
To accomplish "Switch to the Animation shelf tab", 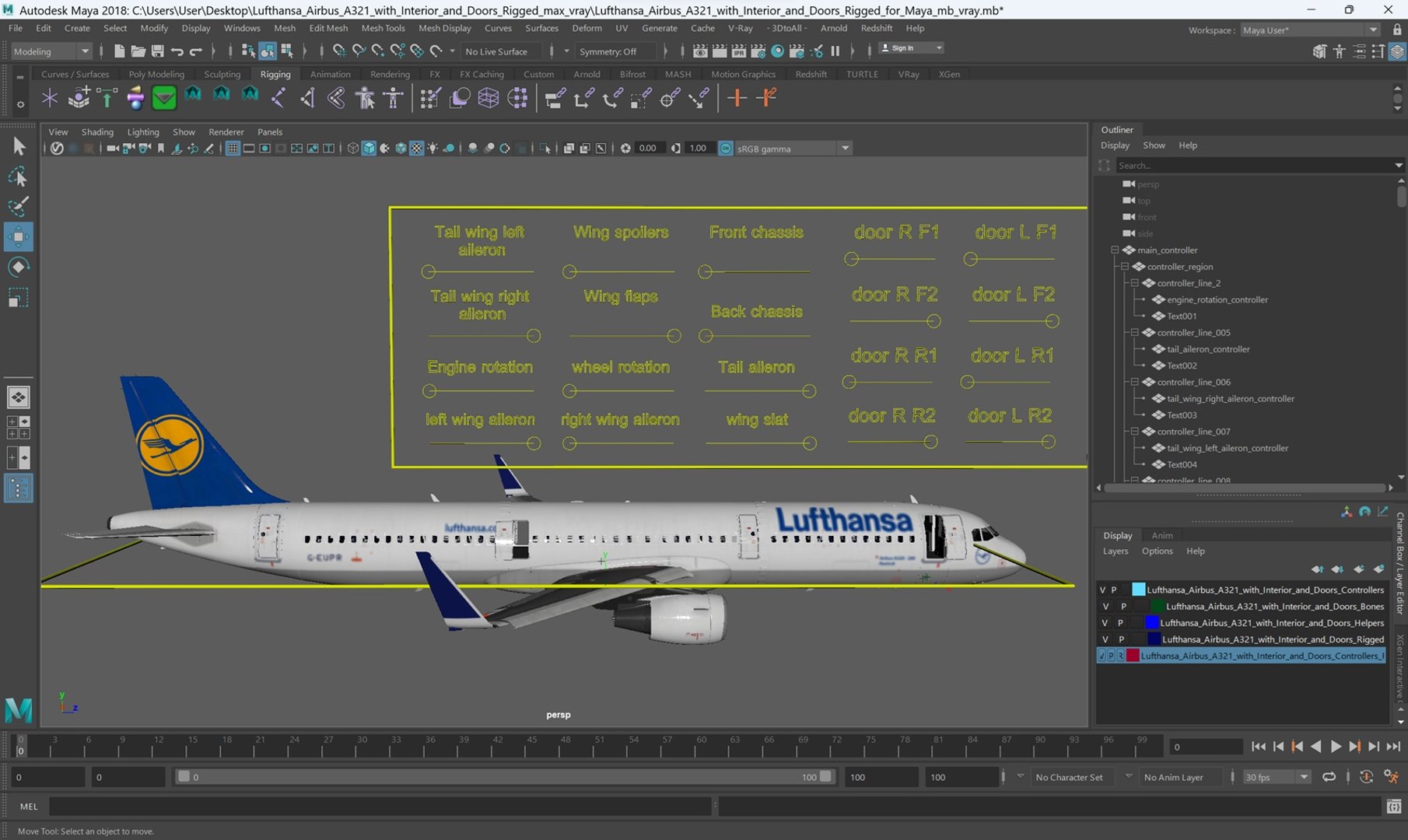I will (330, 74).
